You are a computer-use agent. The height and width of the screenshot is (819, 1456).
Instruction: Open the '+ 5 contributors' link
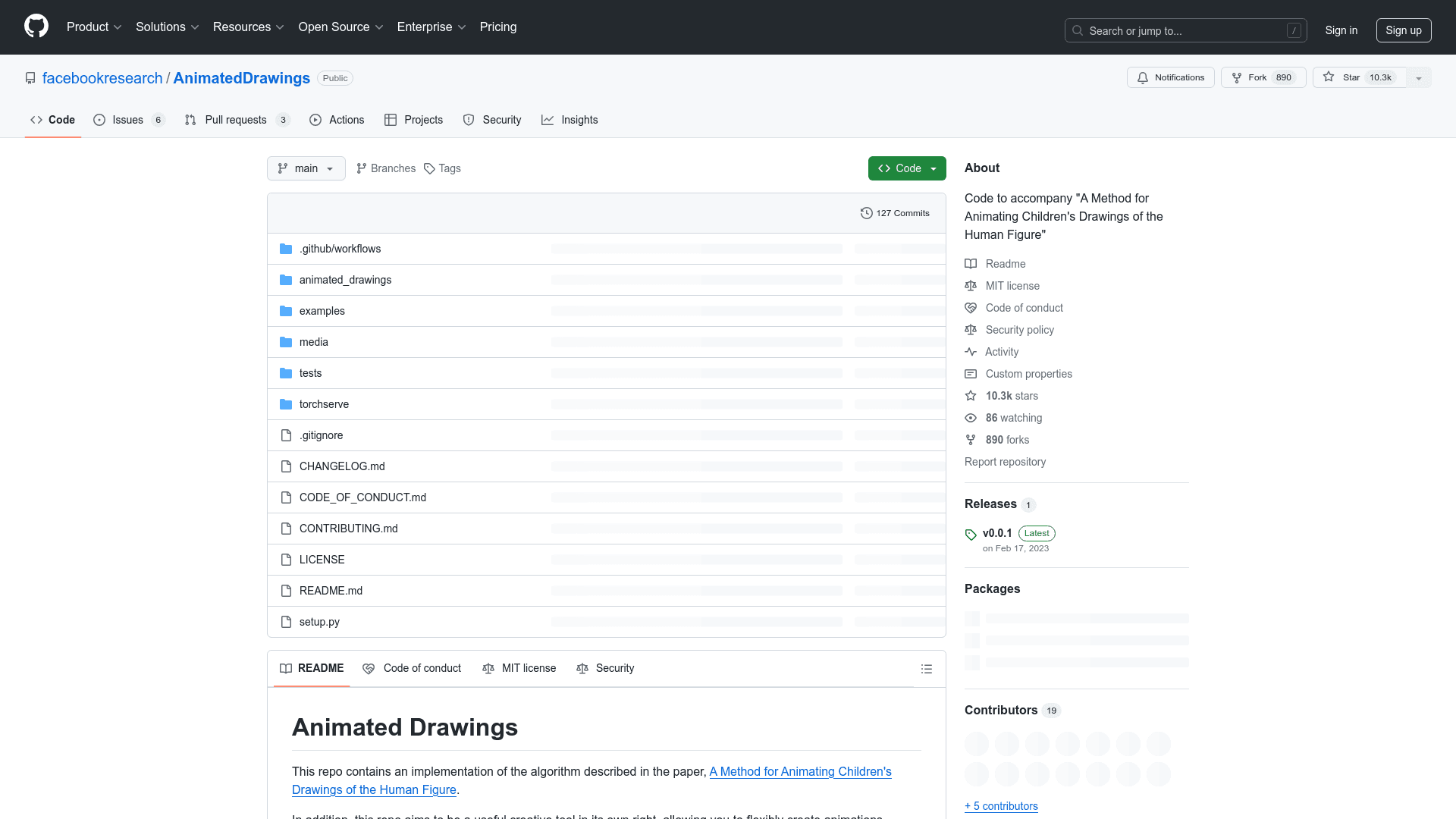coord(1001,806)
